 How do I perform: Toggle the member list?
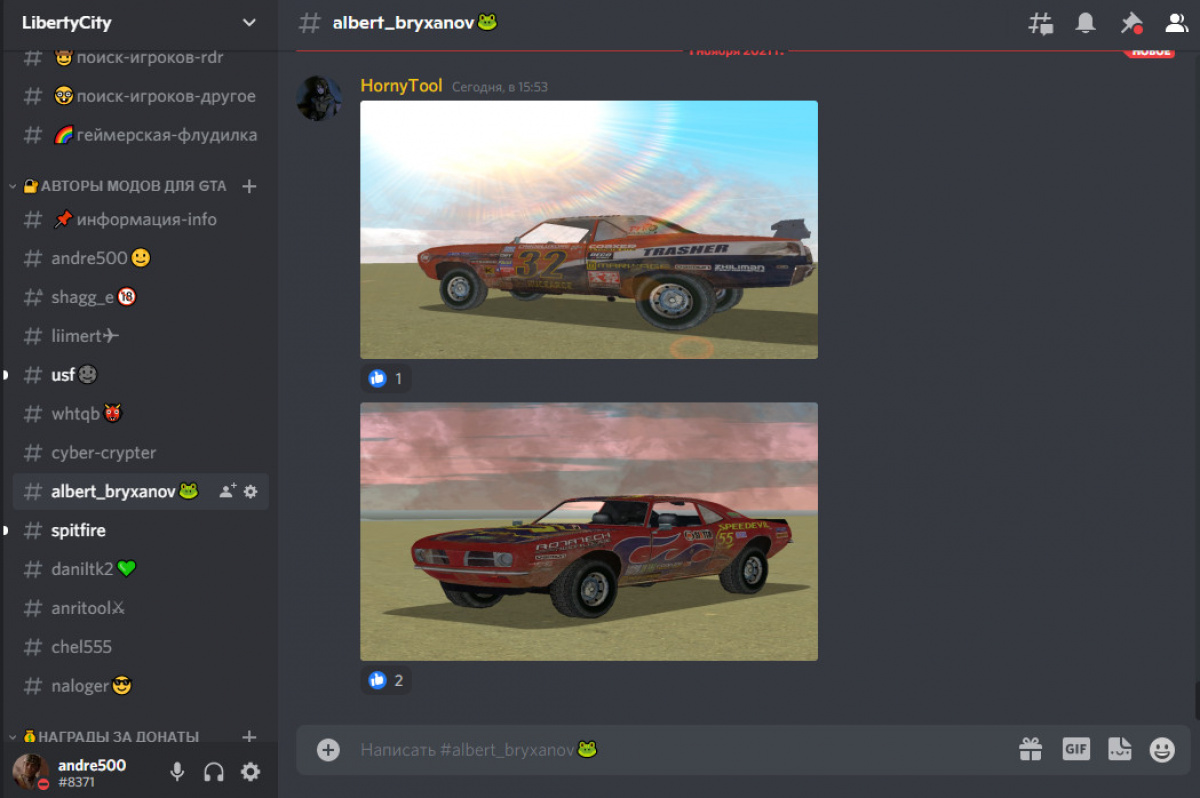click(x=1176, y=23)
